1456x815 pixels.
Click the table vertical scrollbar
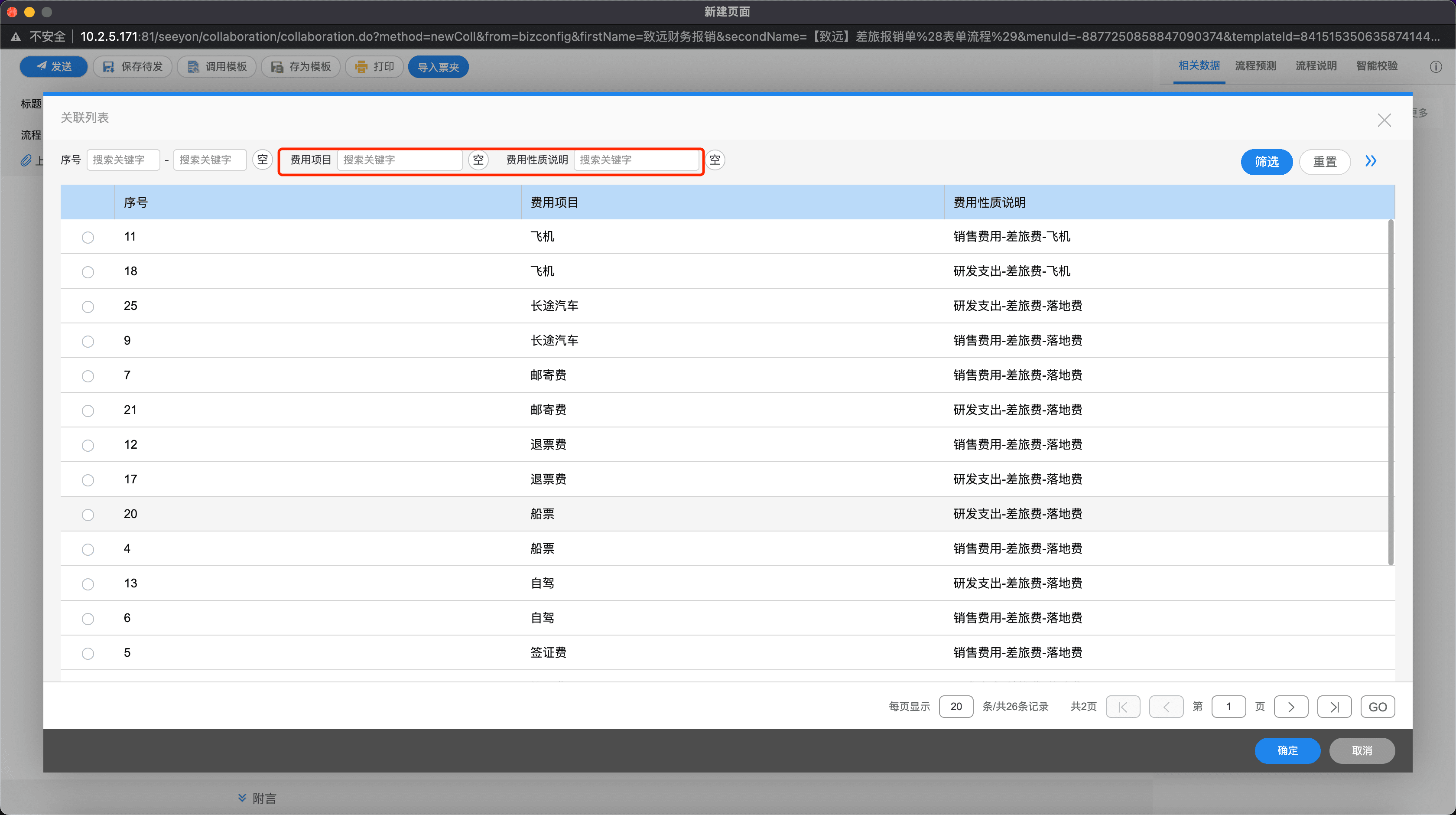pos(1391,391)
